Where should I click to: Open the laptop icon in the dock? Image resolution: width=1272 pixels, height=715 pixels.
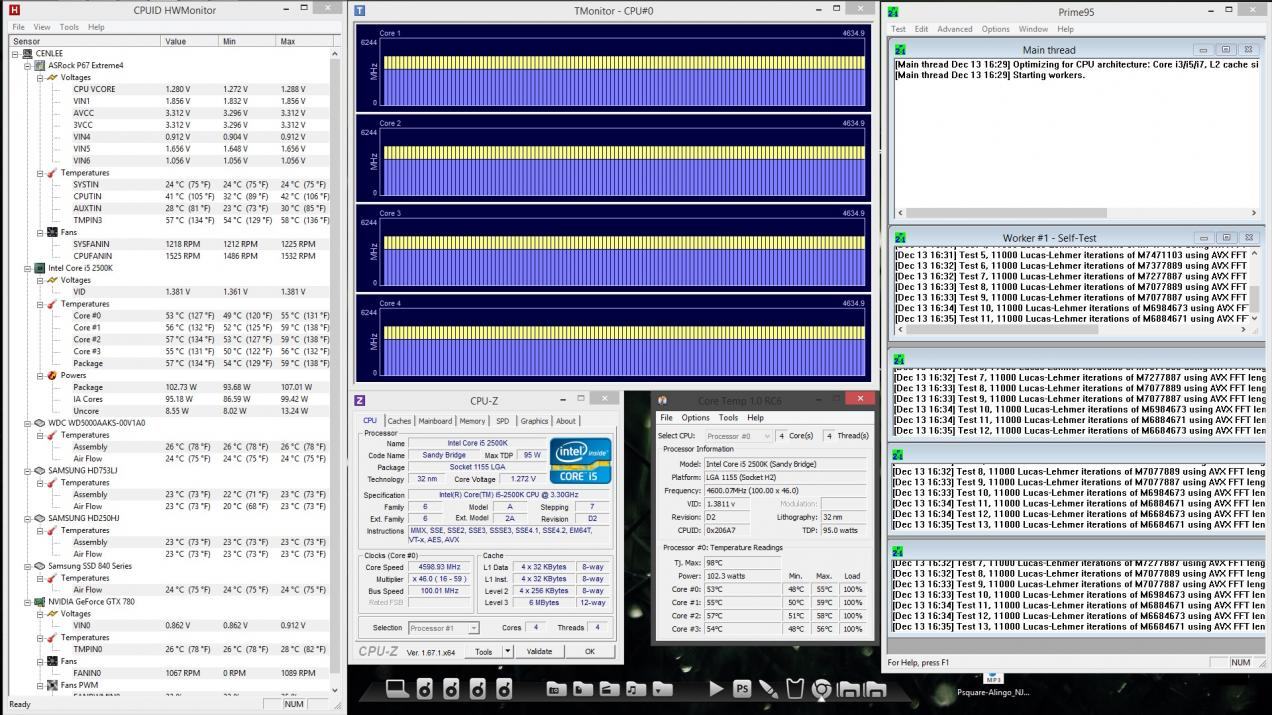398,688
